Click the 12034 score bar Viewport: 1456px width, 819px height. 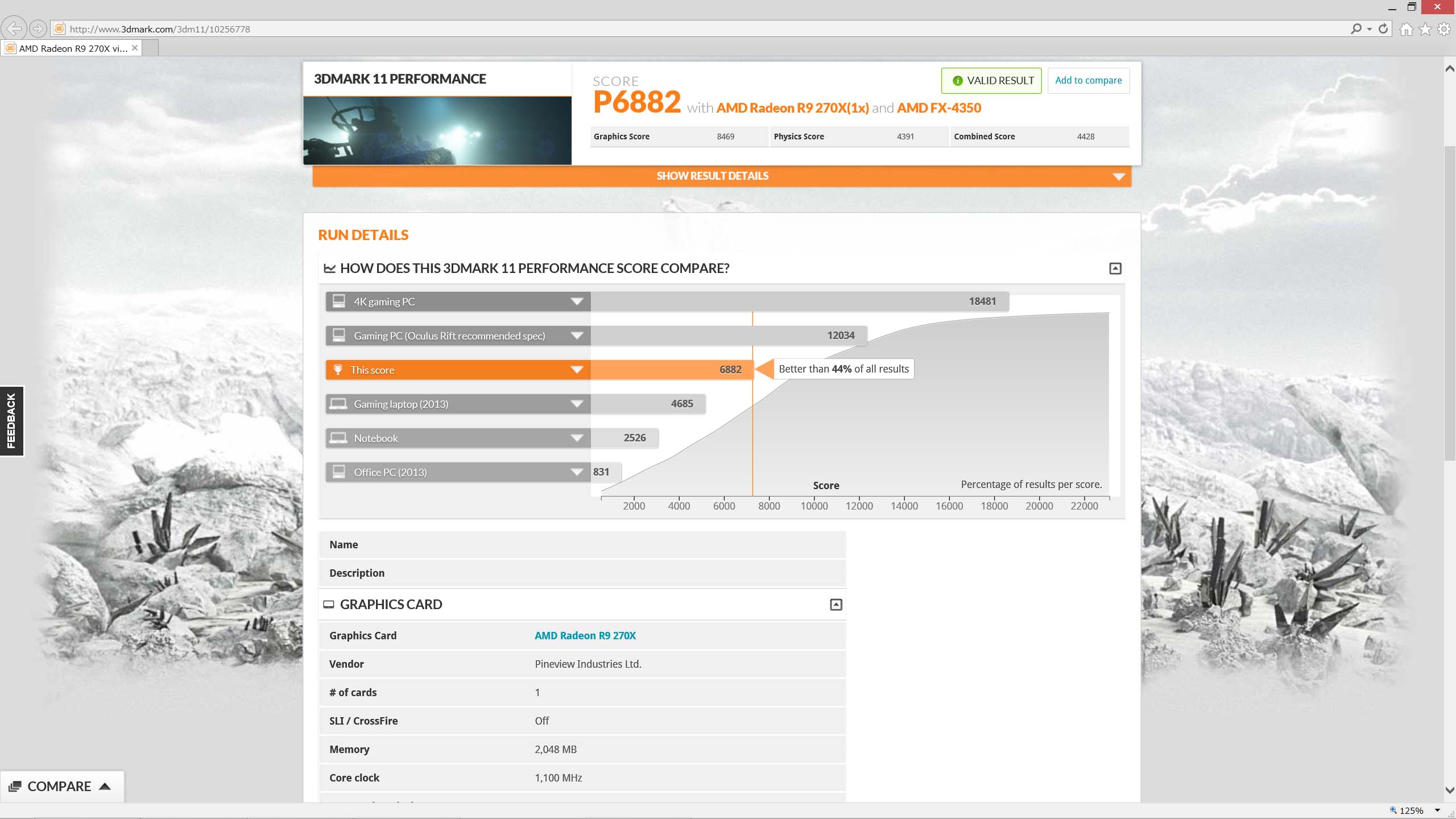729,336
